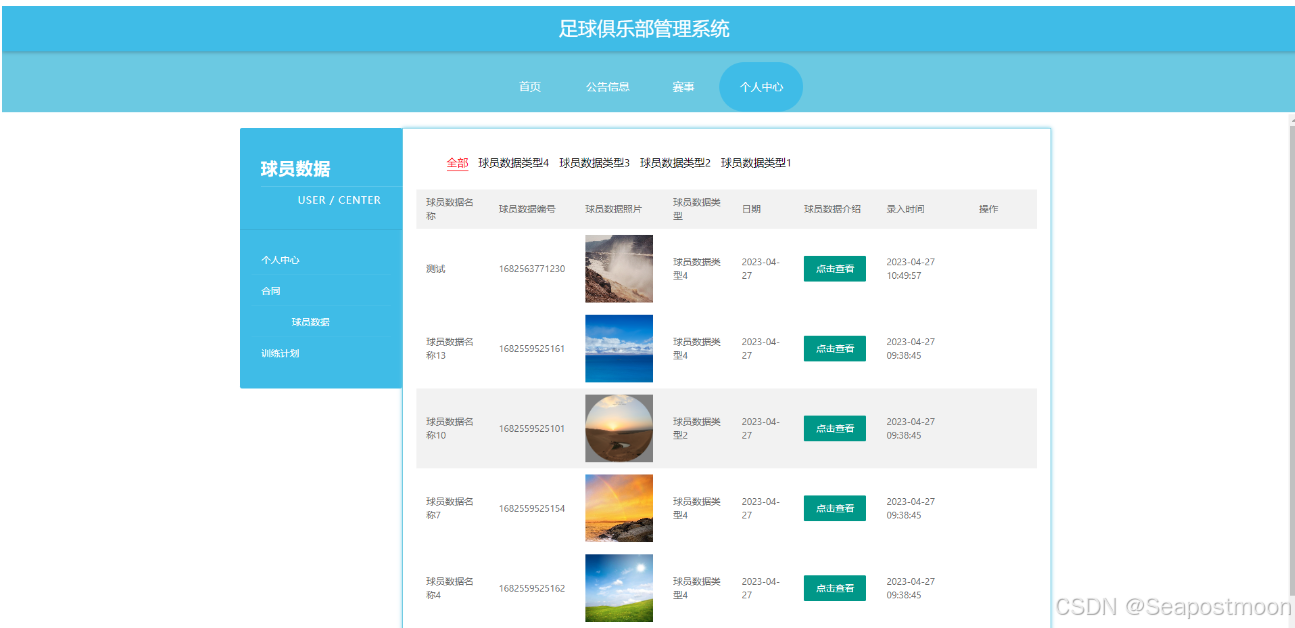The width and height of the screenshot is (1295, 628).
Task: Select the 赛事 navigation item
Action: [x=682, y=87]
